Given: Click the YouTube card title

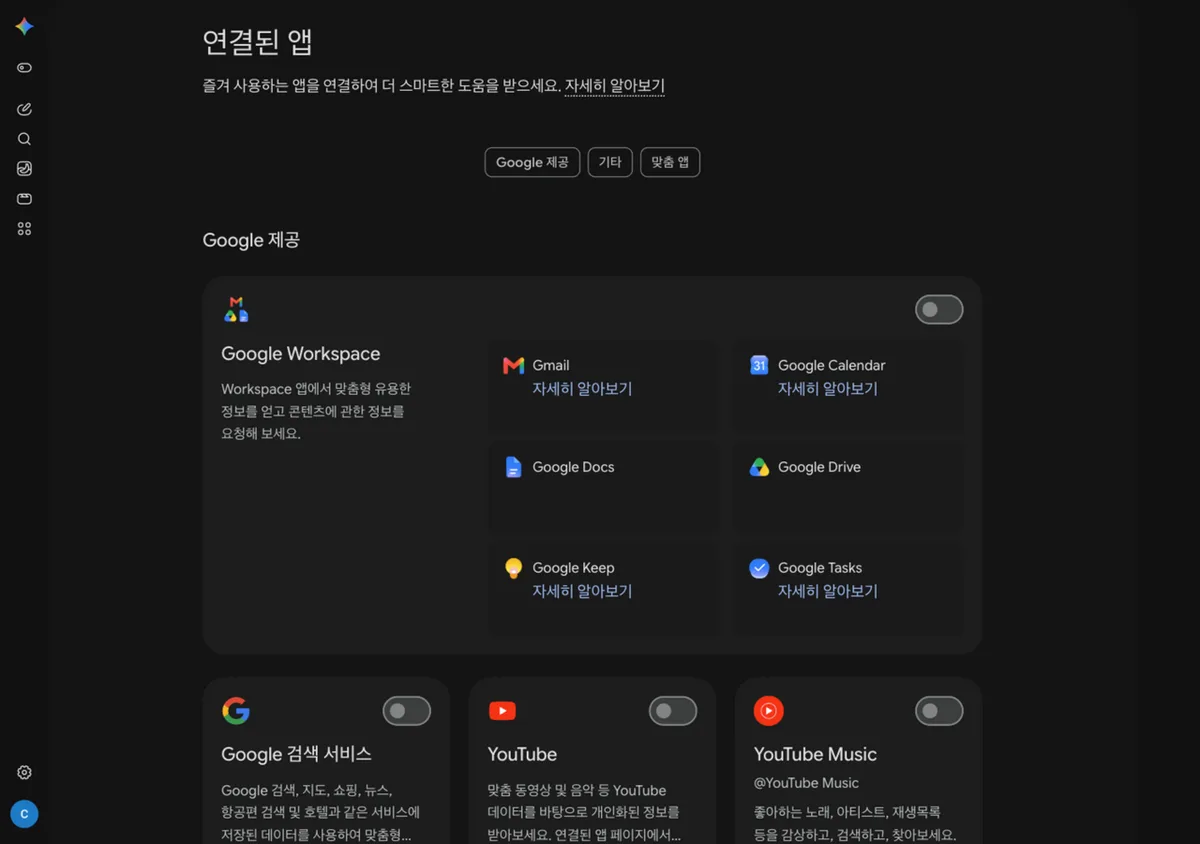Looking at the screenshot, I should coord(522,754).
